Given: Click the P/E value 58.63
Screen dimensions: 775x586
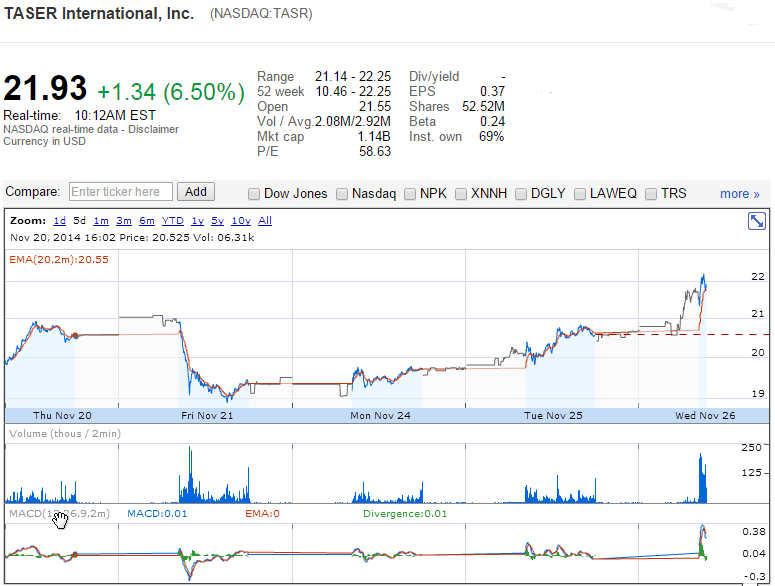Looking at the screenshot, I should 375,151.
